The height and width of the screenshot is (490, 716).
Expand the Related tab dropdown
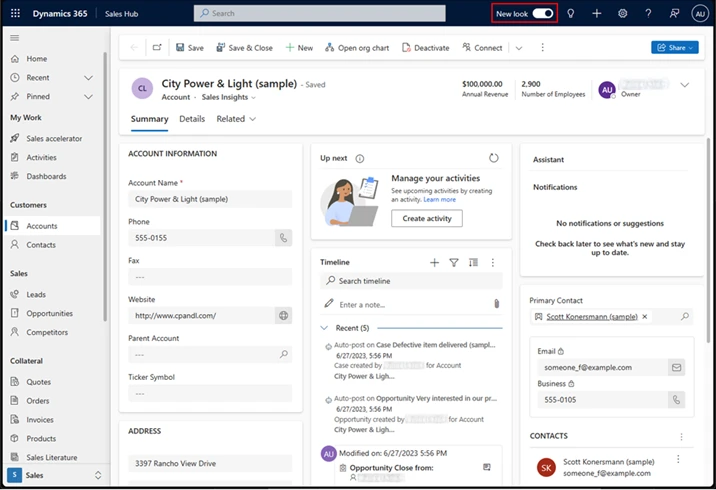pos(237,119)
